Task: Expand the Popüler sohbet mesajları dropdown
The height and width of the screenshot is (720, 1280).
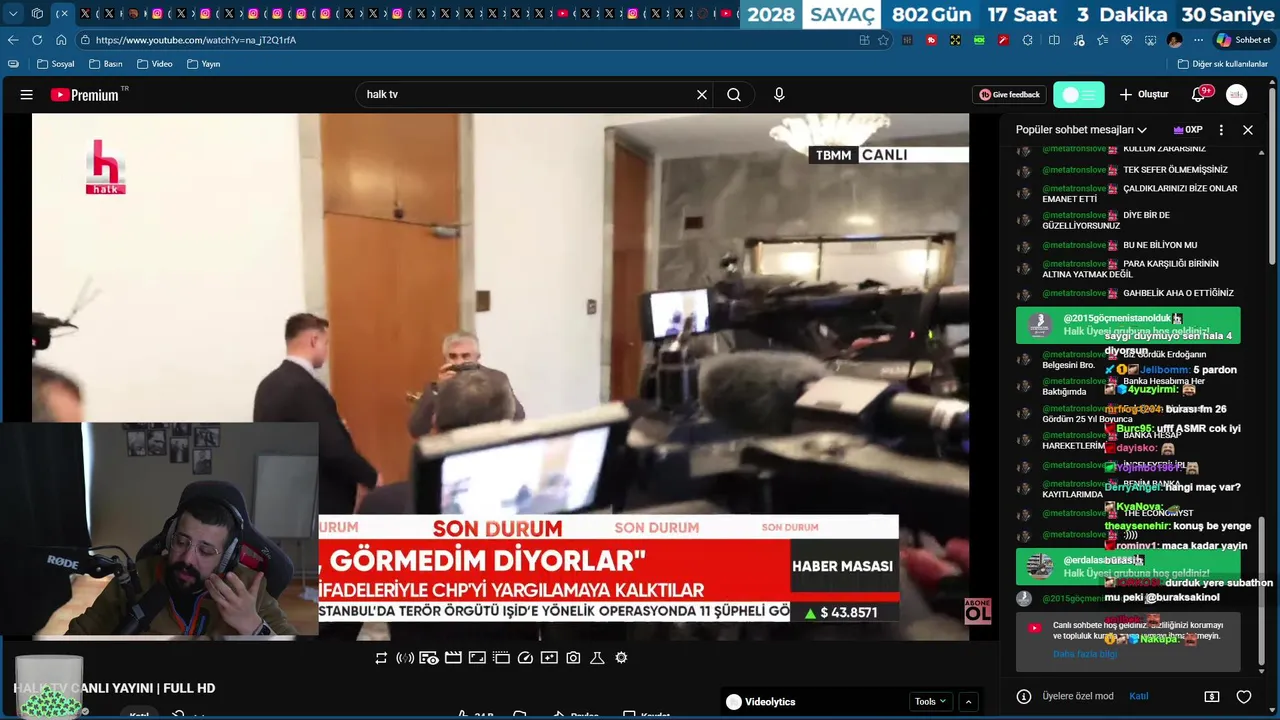Action: tap(1081, 130)
